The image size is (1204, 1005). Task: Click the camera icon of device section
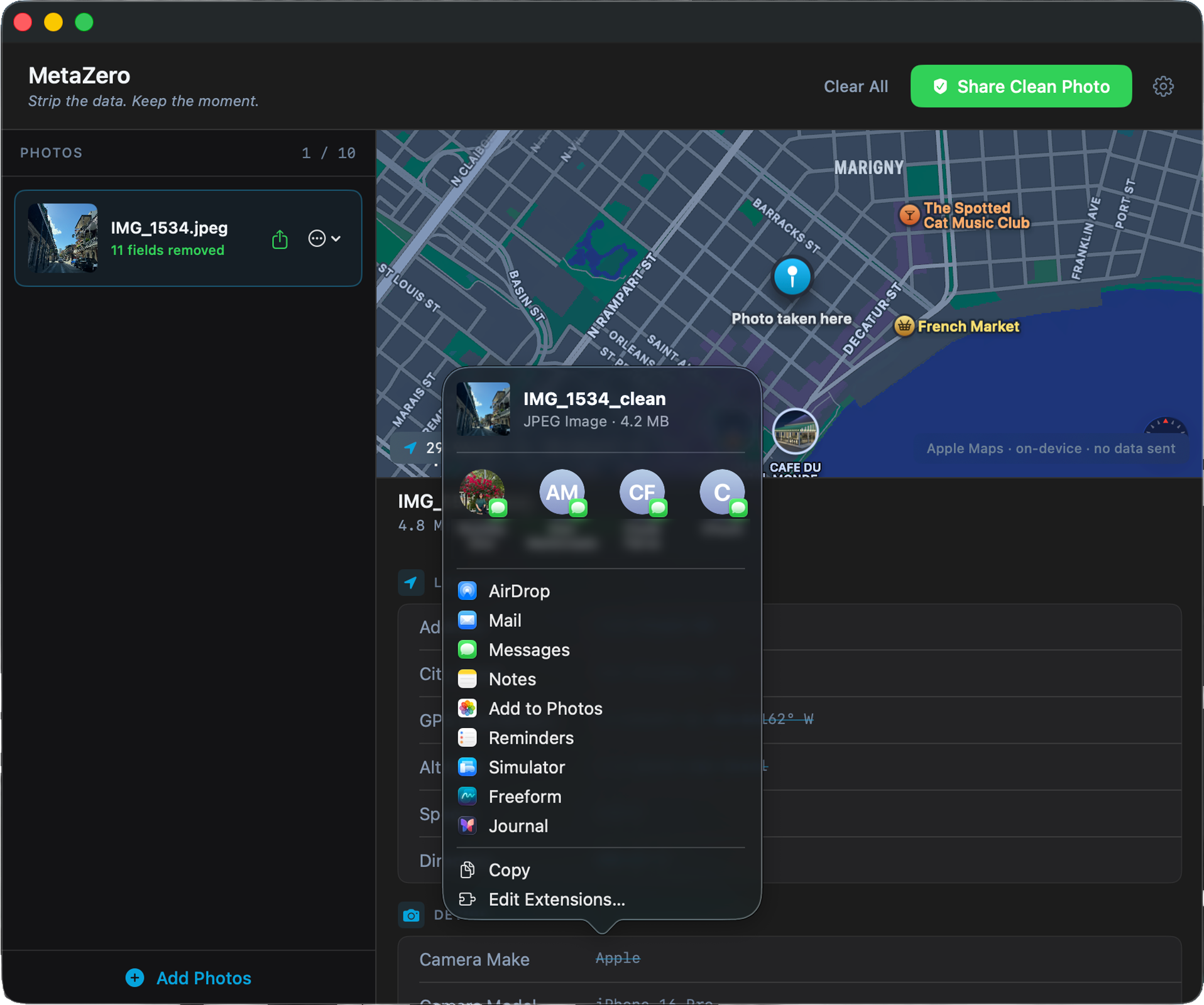pos(411,915)
